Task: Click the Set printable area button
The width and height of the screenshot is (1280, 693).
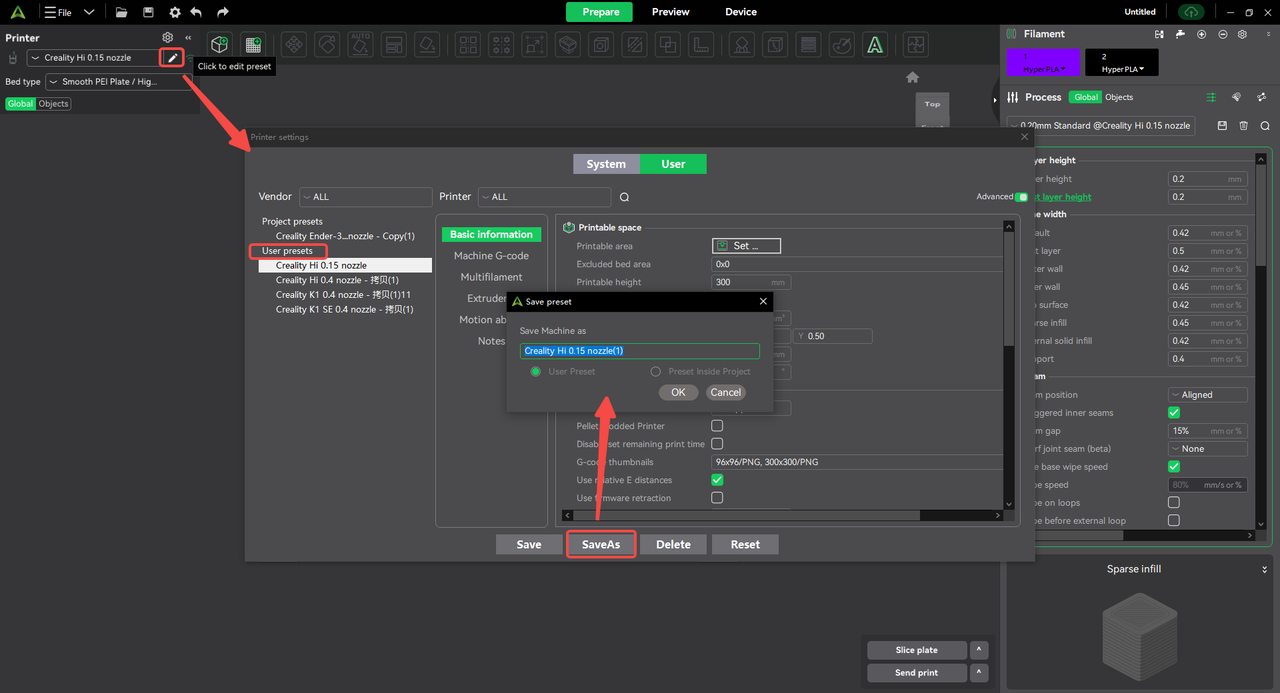Action: point(746,246)
